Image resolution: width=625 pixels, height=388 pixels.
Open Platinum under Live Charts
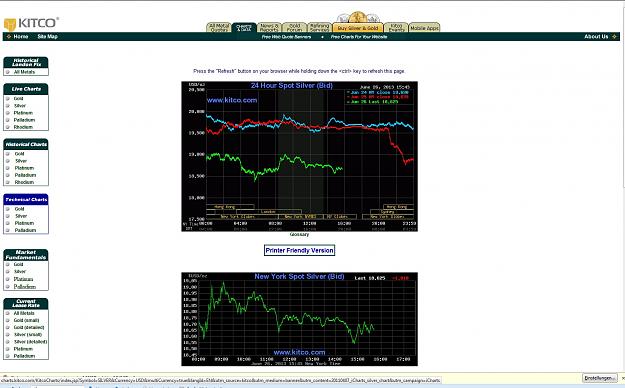(x=23, y=113)
